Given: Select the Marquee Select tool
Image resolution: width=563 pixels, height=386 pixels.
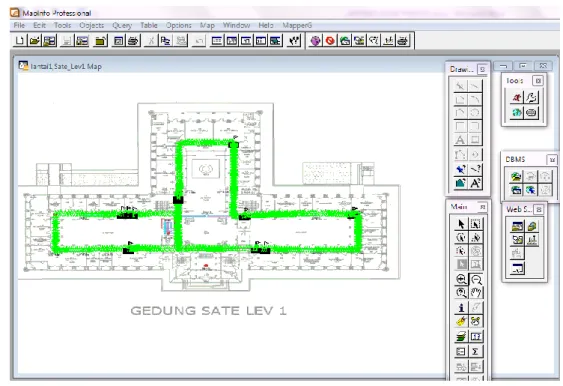Looking at the screenshot, I should [x=476, y=224].
